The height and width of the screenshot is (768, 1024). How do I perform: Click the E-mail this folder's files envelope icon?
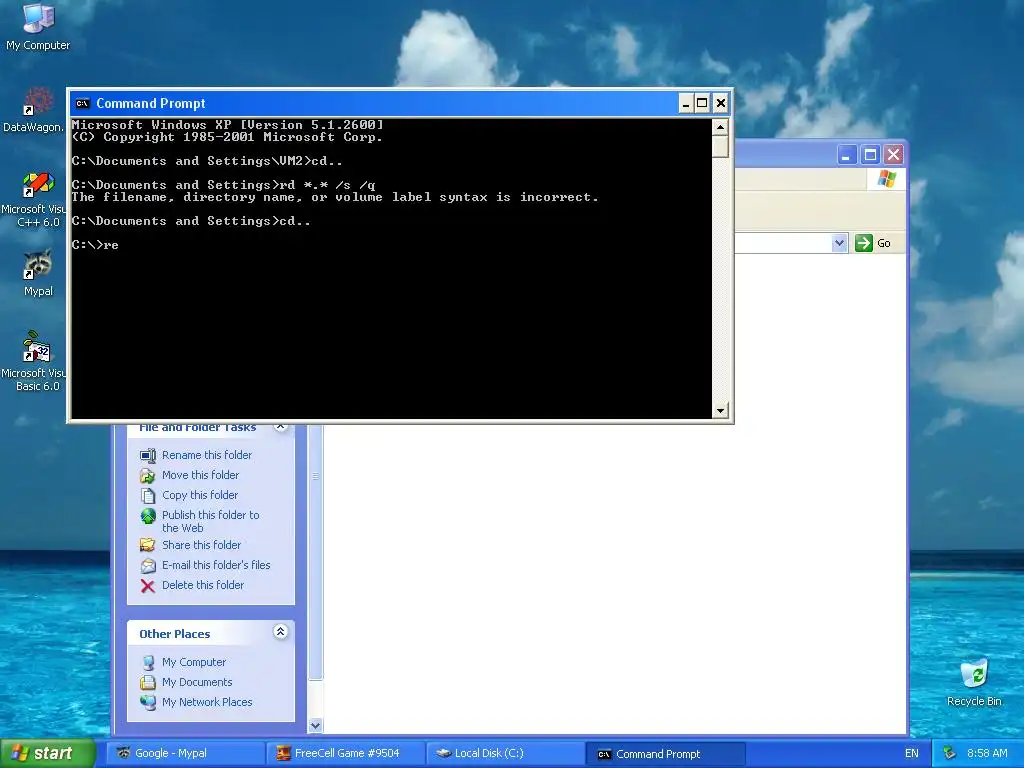[148, 566]
